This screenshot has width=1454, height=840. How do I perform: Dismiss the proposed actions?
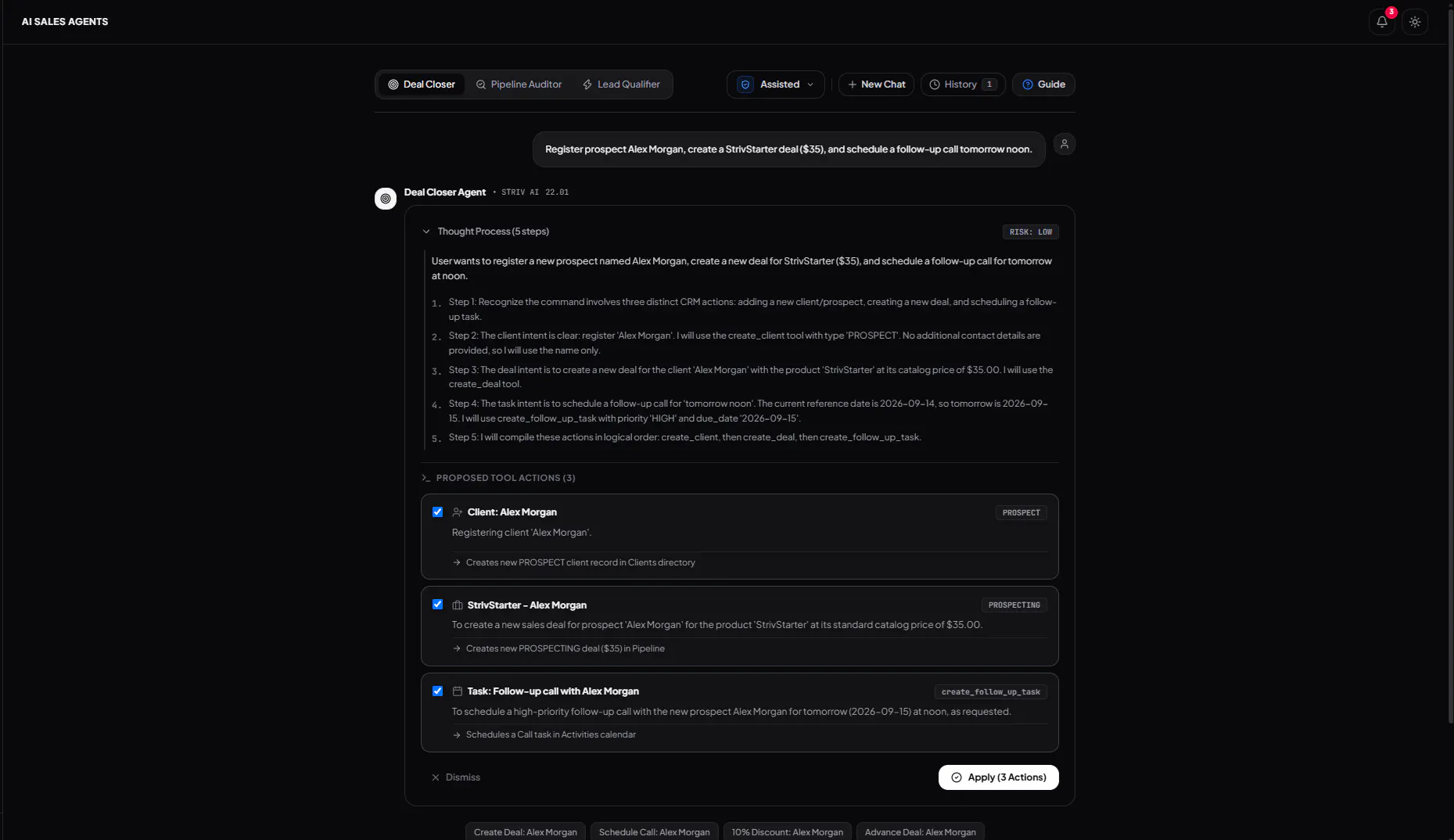(456, 777)
